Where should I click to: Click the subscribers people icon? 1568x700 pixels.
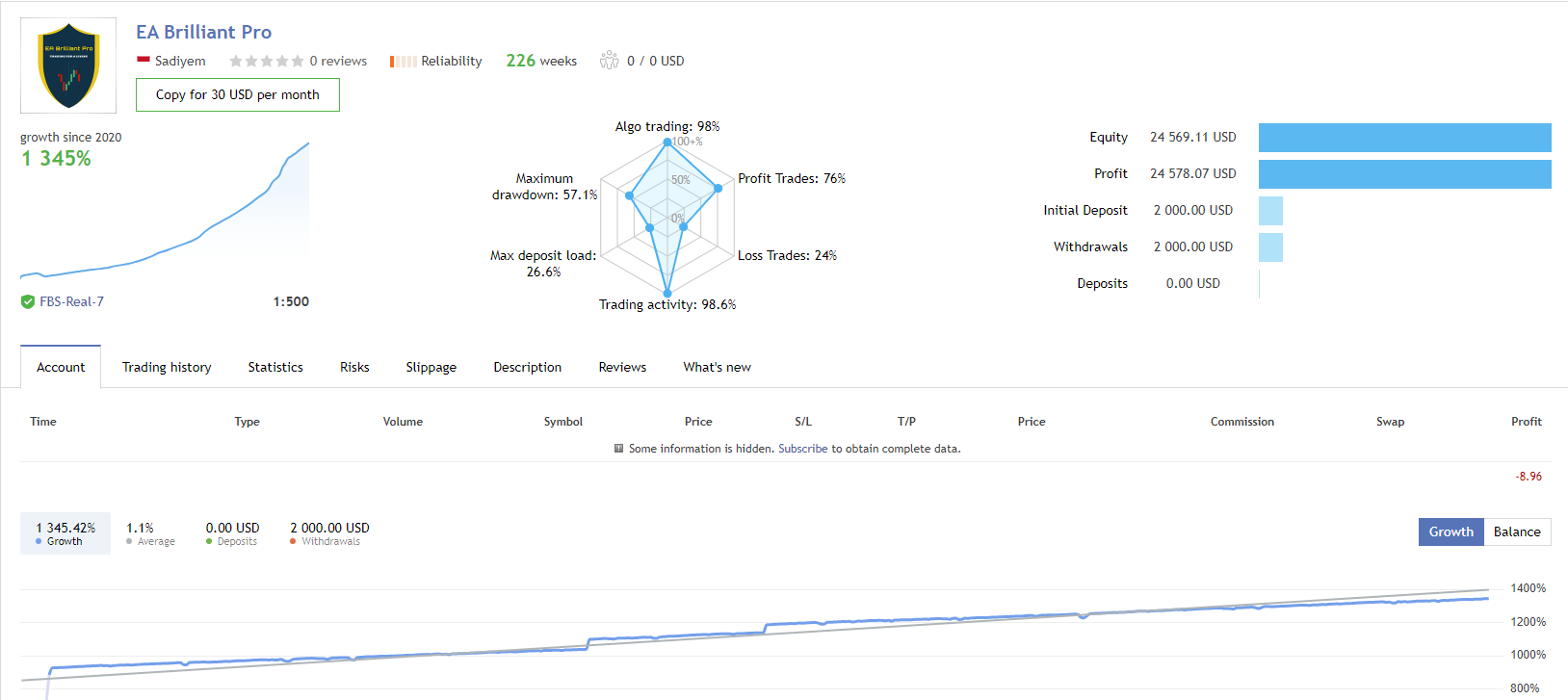[x=609, y=60]
